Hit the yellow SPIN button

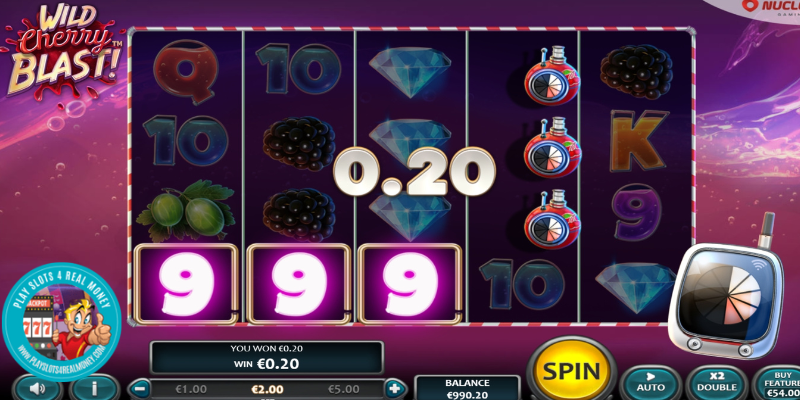tap(571, 370)
